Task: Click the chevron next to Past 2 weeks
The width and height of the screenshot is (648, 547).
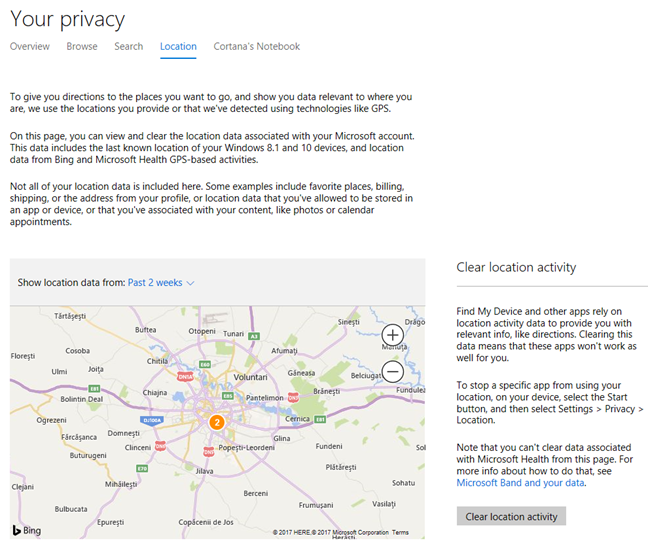Action: 191,283
